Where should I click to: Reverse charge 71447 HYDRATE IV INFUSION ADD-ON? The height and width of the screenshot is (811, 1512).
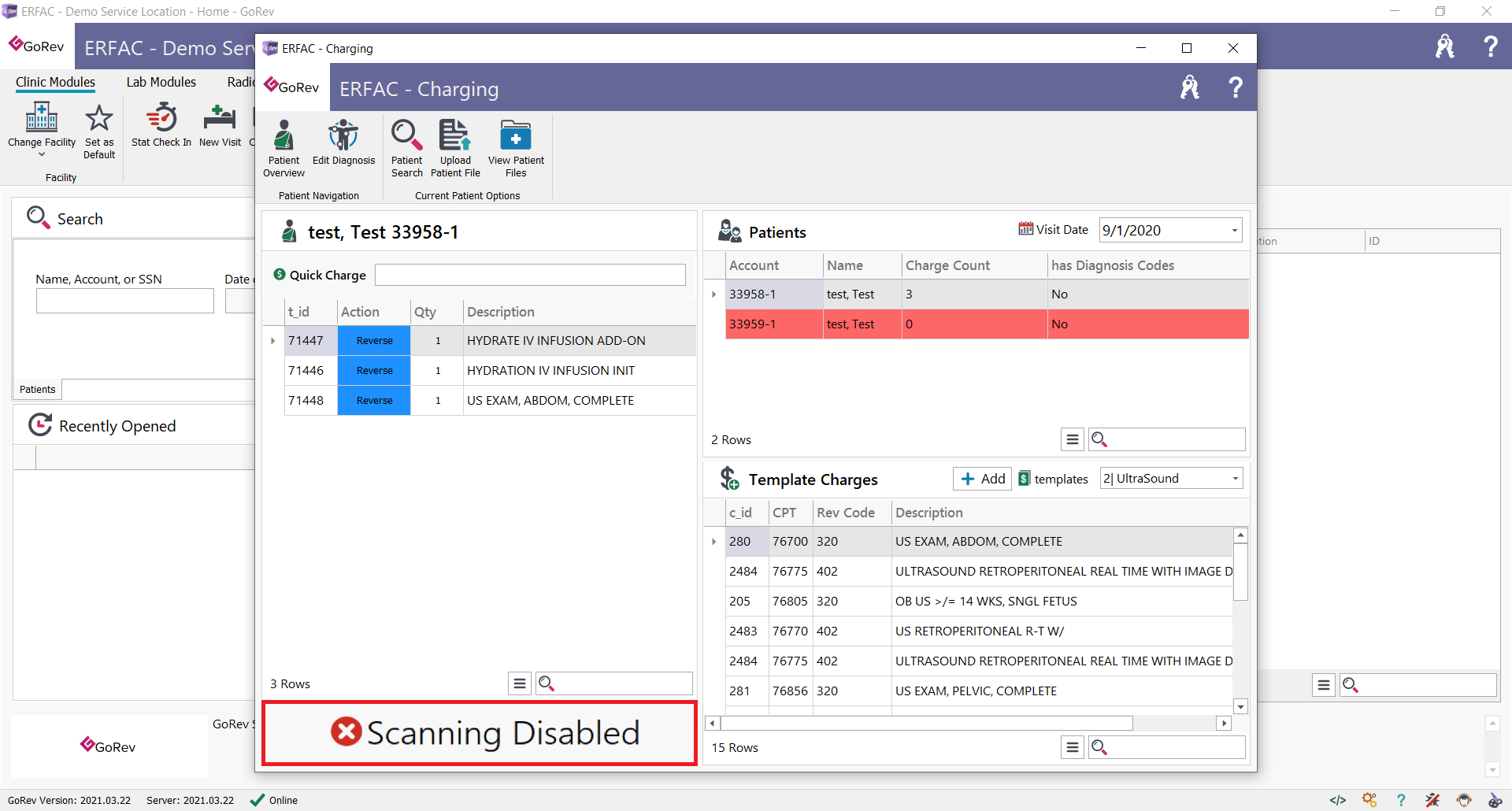(x=374, y=341)
